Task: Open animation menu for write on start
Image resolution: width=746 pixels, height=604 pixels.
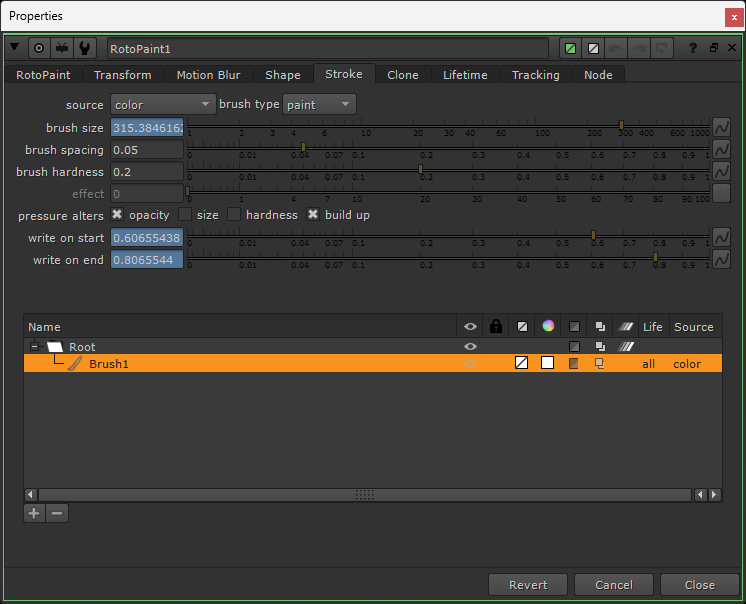Action: click(x=721, y=237)
